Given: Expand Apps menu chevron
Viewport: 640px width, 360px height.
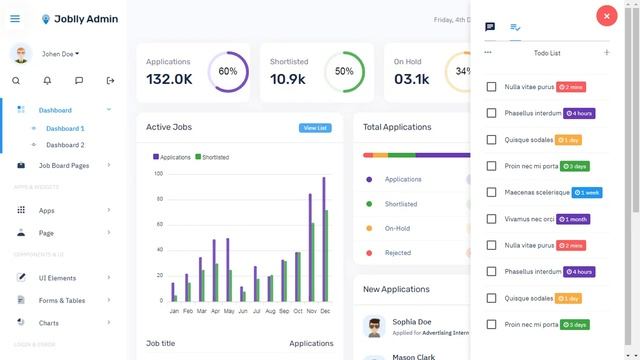Looking at the screenshot, I should pos(109,210).
